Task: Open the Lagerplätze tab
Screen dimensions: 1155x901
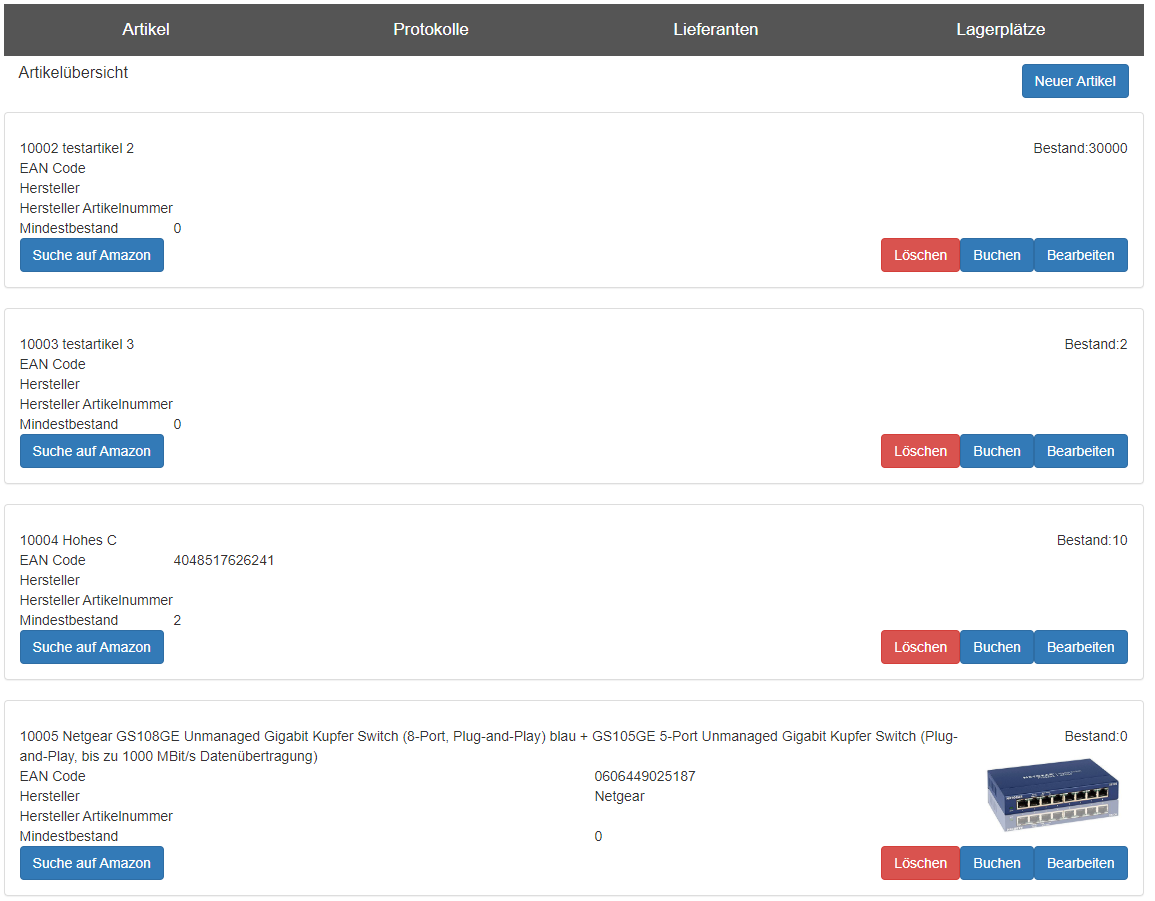Action: (1000, 29)
